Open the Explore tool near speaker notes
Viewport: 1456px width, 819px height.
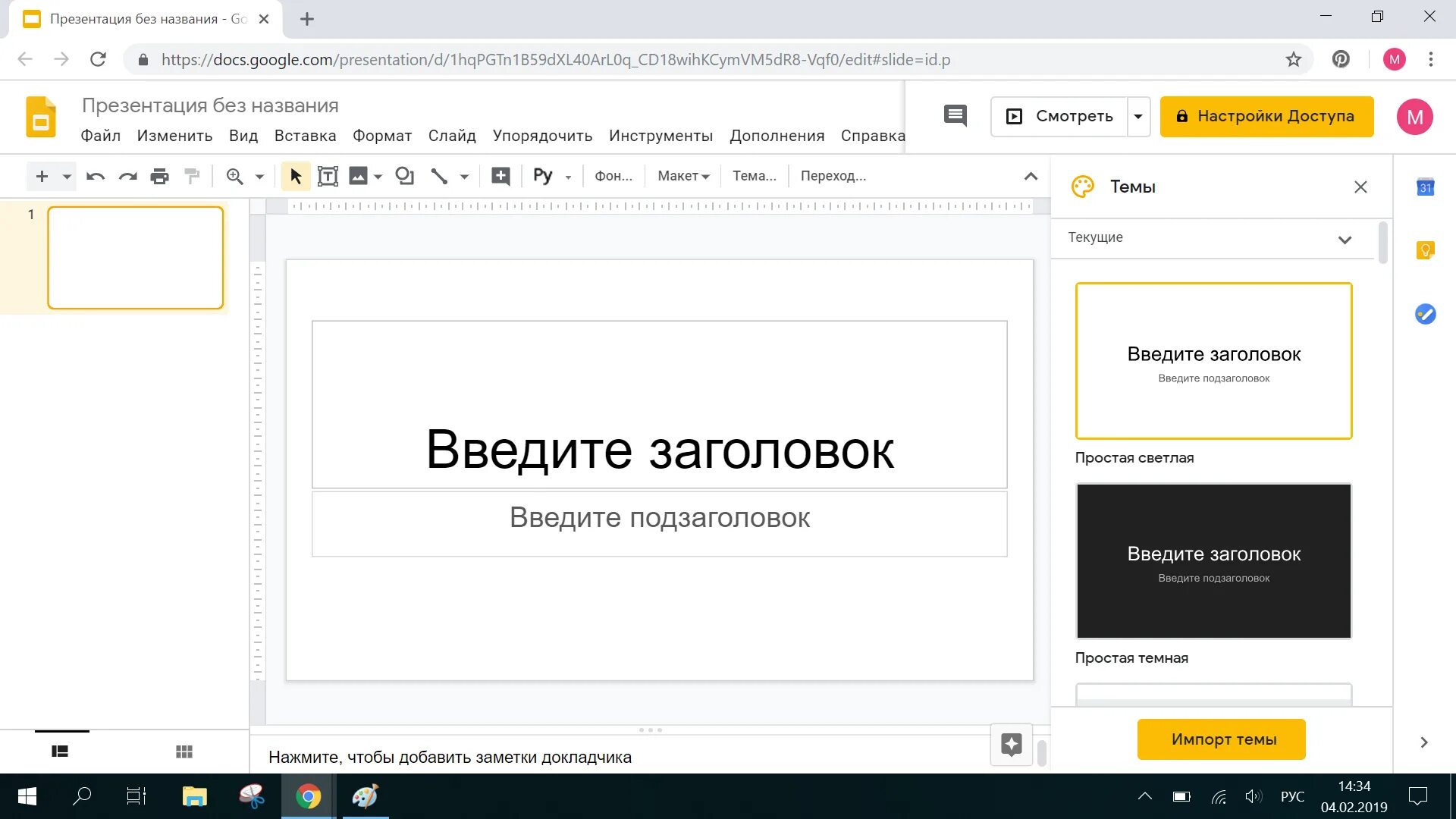(x=1012, y=745)
